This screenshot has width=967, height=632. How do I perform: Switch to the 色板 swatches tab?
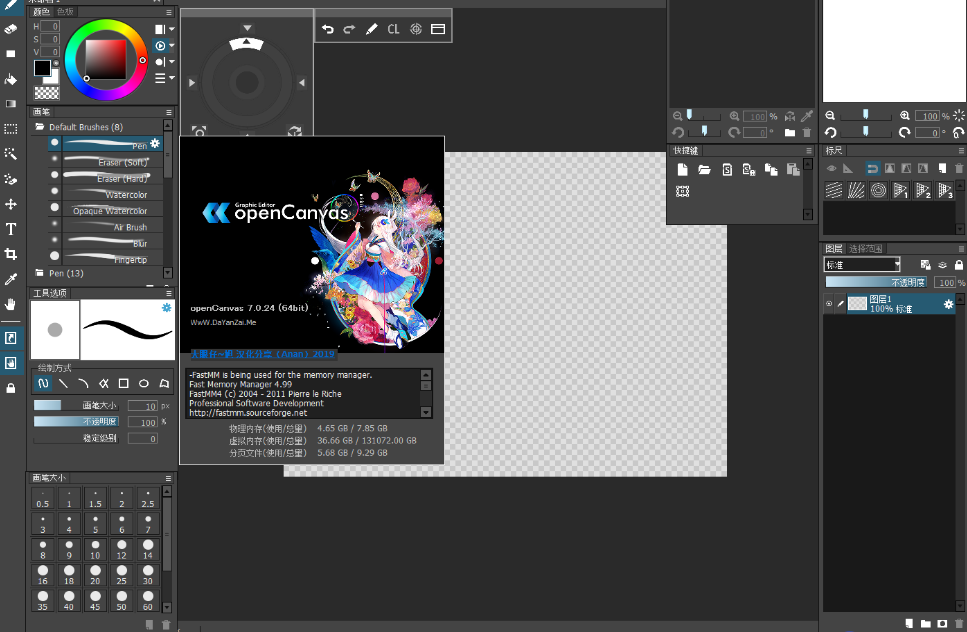click(65, 12)
